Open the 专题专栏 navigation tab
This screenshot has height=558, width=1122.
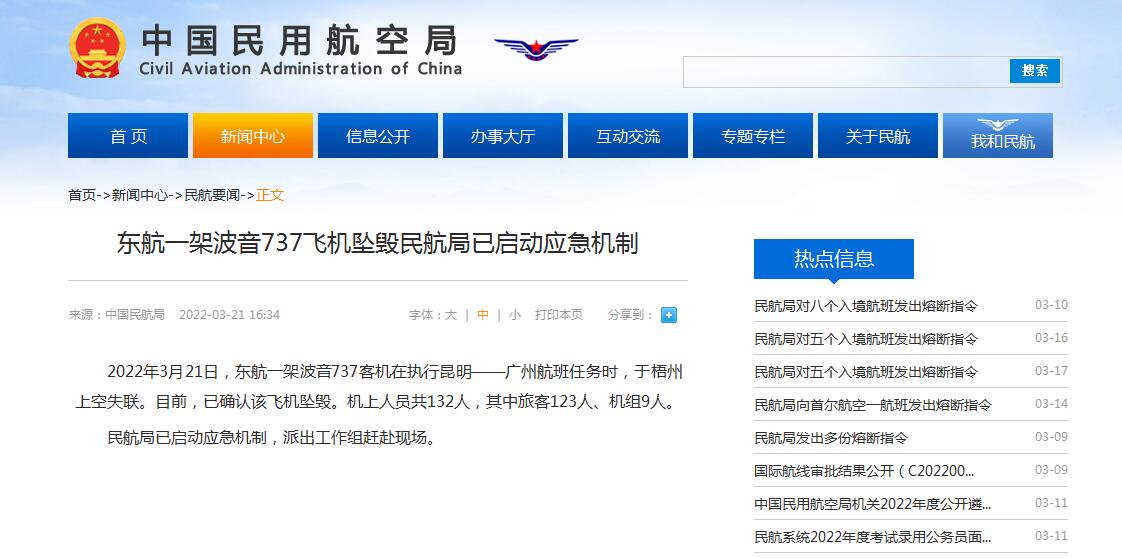pos(753,136)
